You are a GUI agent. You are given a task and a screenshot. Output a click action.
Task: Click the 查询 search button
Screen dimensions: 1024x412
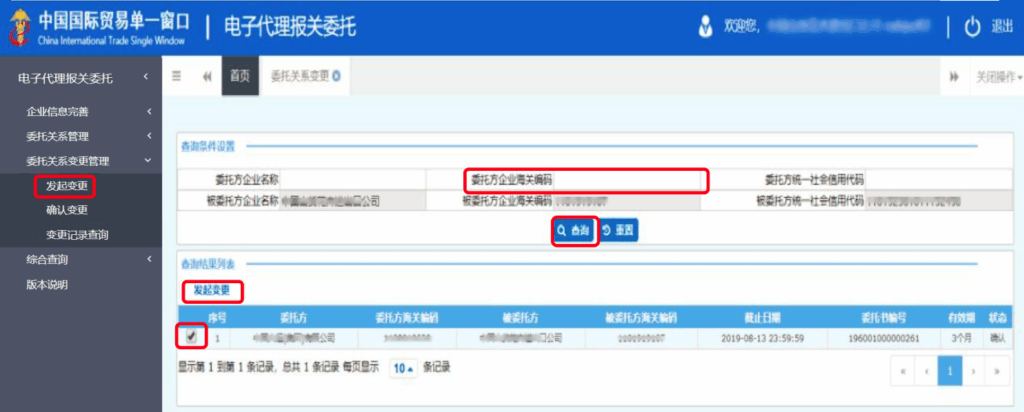(x=574, y=231)
